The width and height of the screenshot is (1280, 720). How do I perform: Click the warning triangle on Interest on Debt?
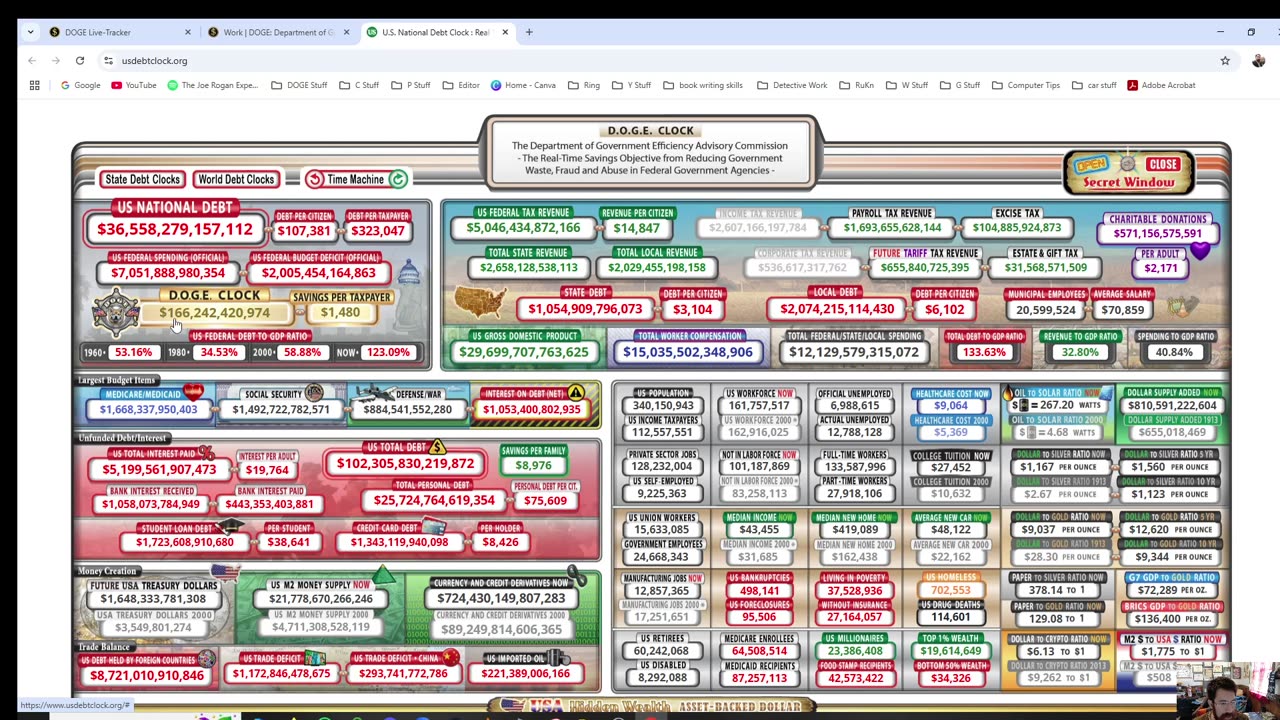pos(575,393)
